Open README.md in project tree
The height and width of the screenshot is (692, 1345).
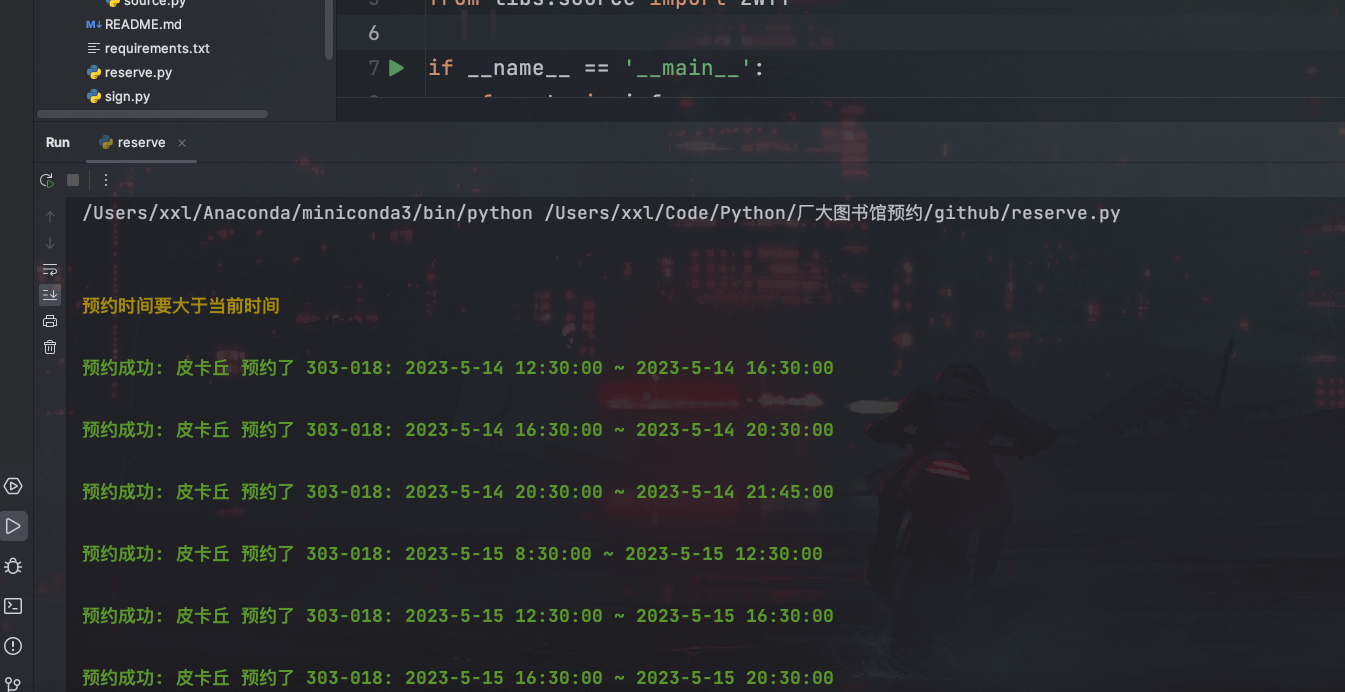pyautogui.click(x=143, y=24)
